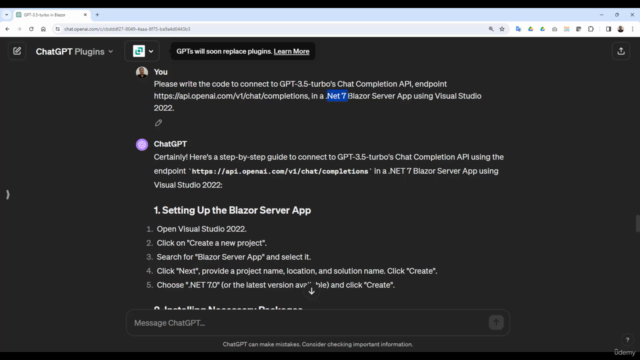
Task: Click the step Search for "Blazor Server App"
Action: (234, 257)
